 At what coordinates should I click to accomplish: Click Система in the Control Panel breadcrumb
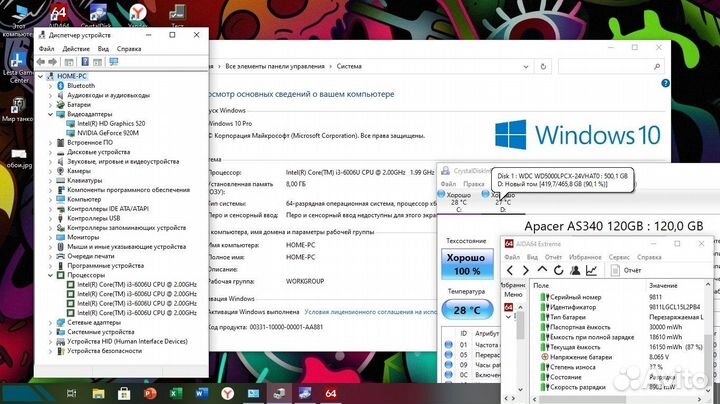click(x=349, y=67)
